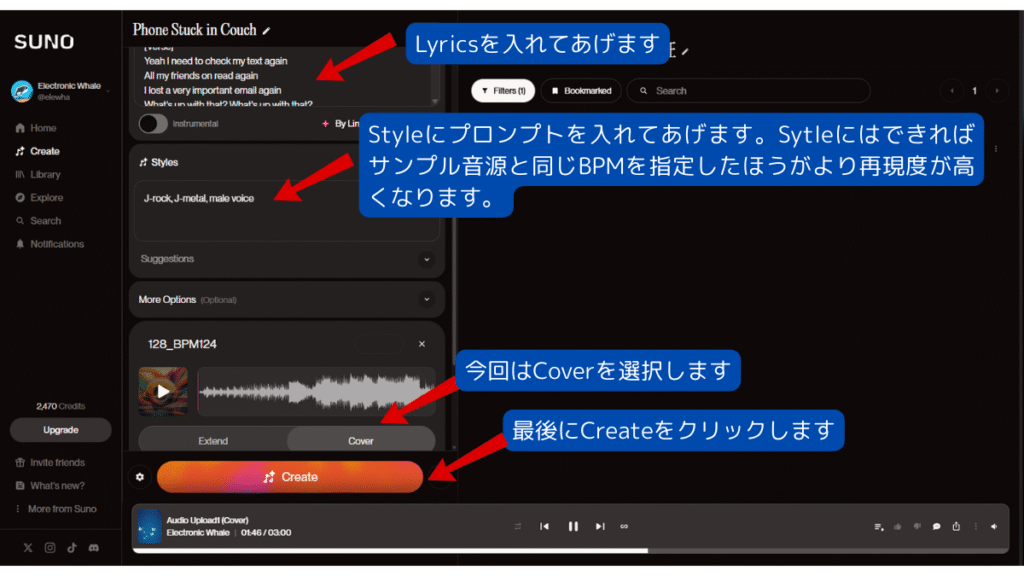Screen dimensions: 1024x576
Task: Click the Styles prompt input field
Action: coord(286,211)
